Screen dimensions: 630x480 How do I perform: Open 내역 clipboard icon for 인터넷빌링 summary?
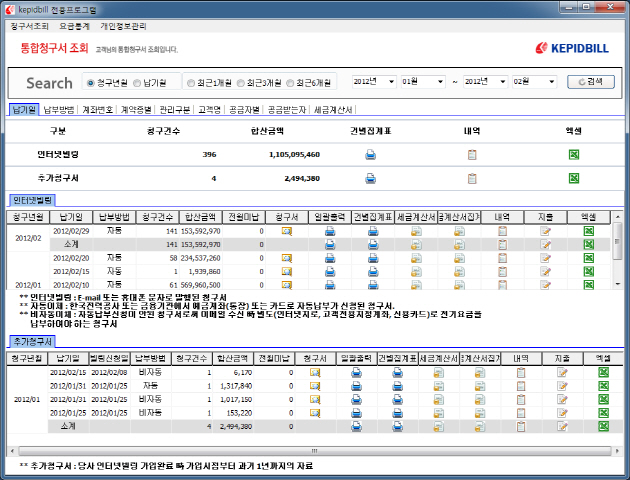[x=472, y=155]
